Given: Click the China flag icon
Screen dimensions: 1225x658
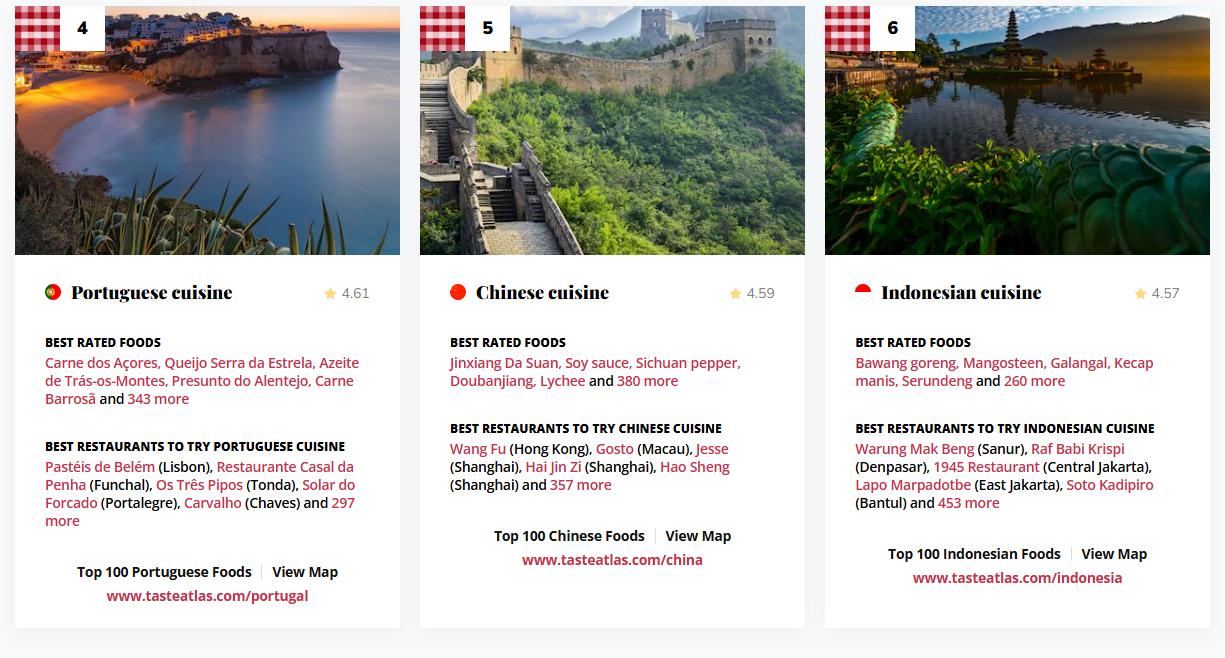Looking at the screenshot, I should (458, 292).
